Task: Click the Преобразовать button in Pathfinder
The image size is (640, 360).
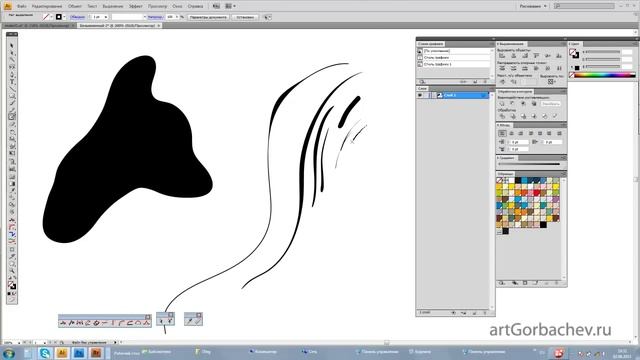Action: (551, 104)
